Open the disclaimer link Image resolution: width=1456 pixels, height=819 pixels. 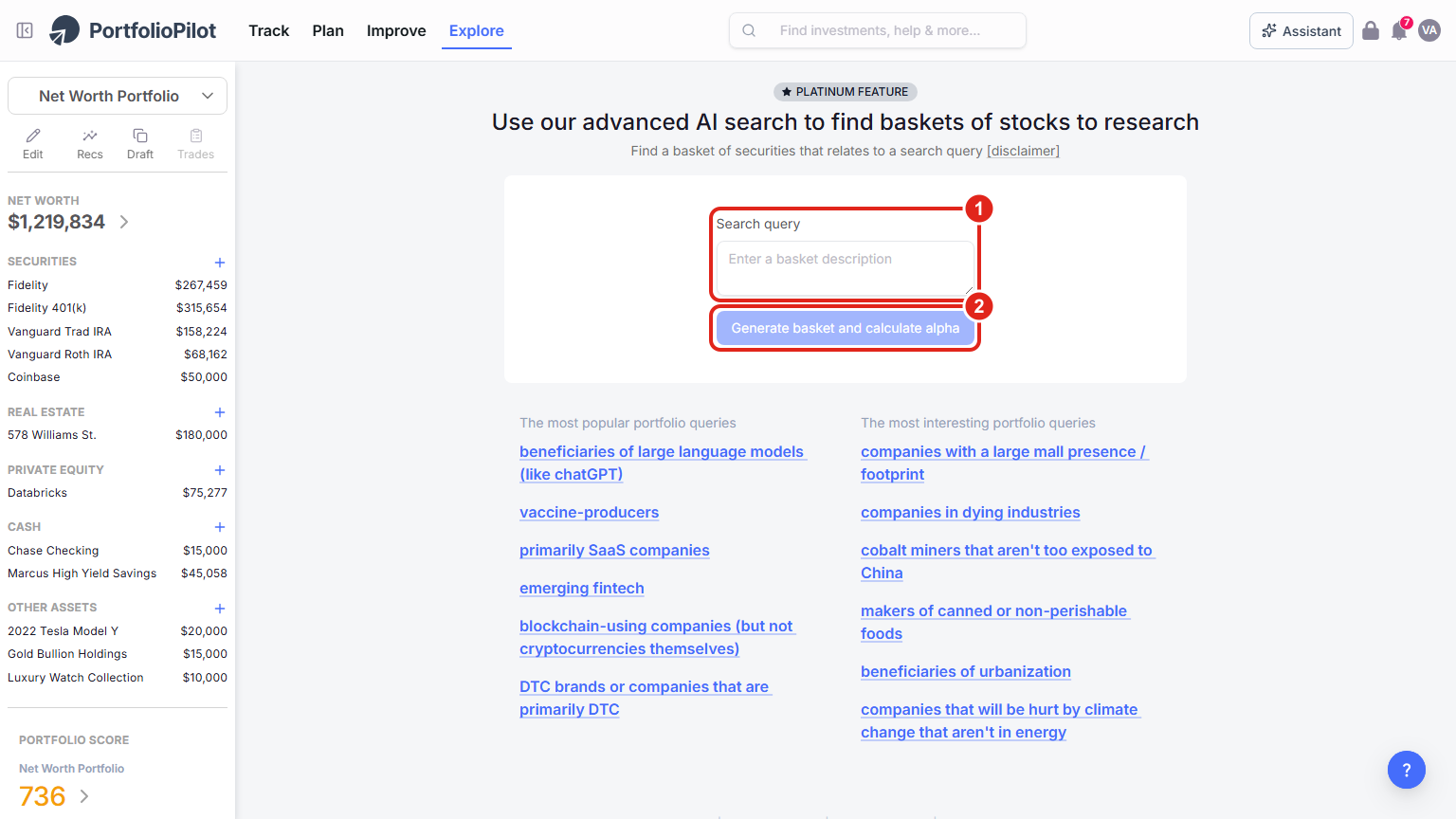(x=1023, y=151)
